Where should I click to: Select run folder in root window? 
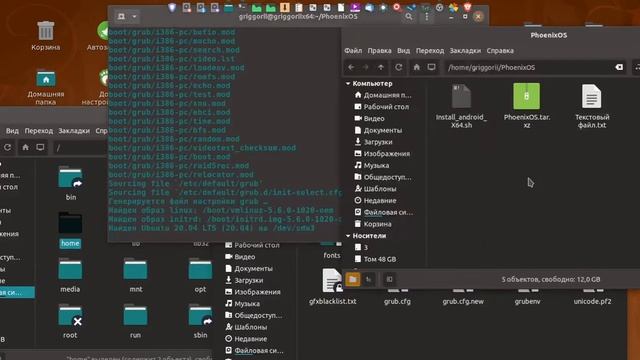(x=136, y=322)
